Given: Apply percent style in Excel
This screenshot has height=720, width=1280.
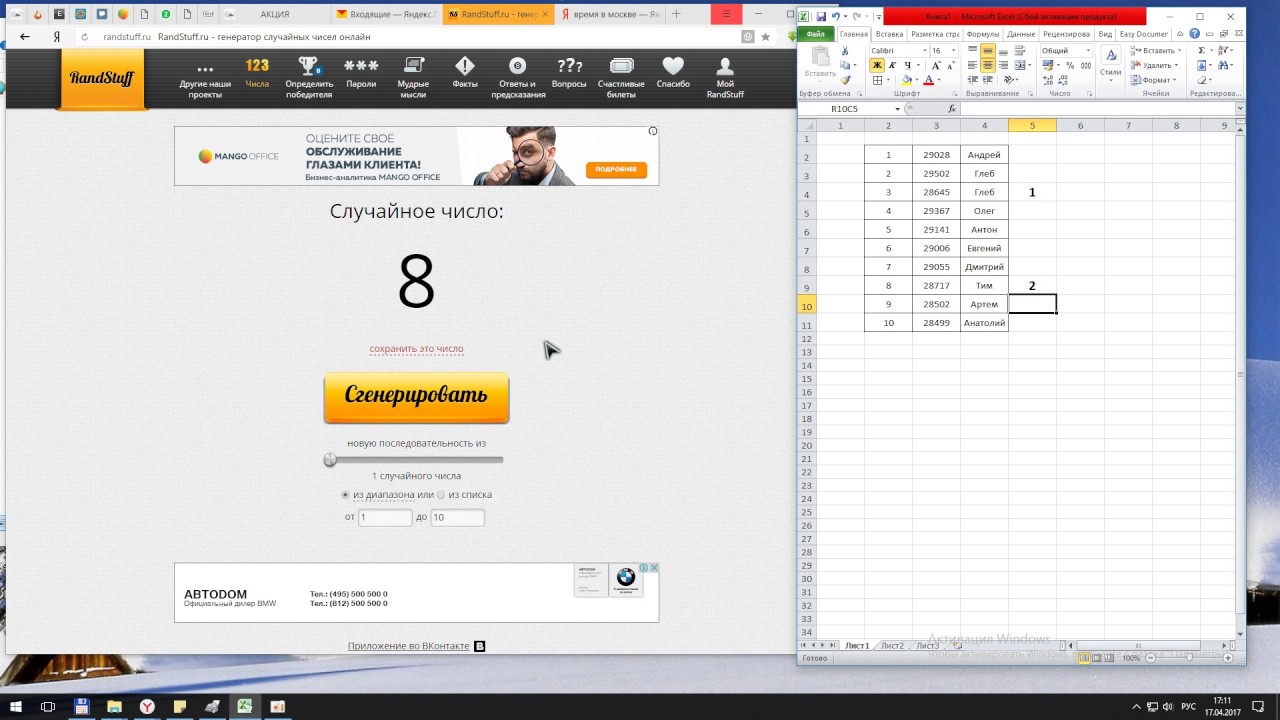Looking at the screenshot, I should (1070, 65).
